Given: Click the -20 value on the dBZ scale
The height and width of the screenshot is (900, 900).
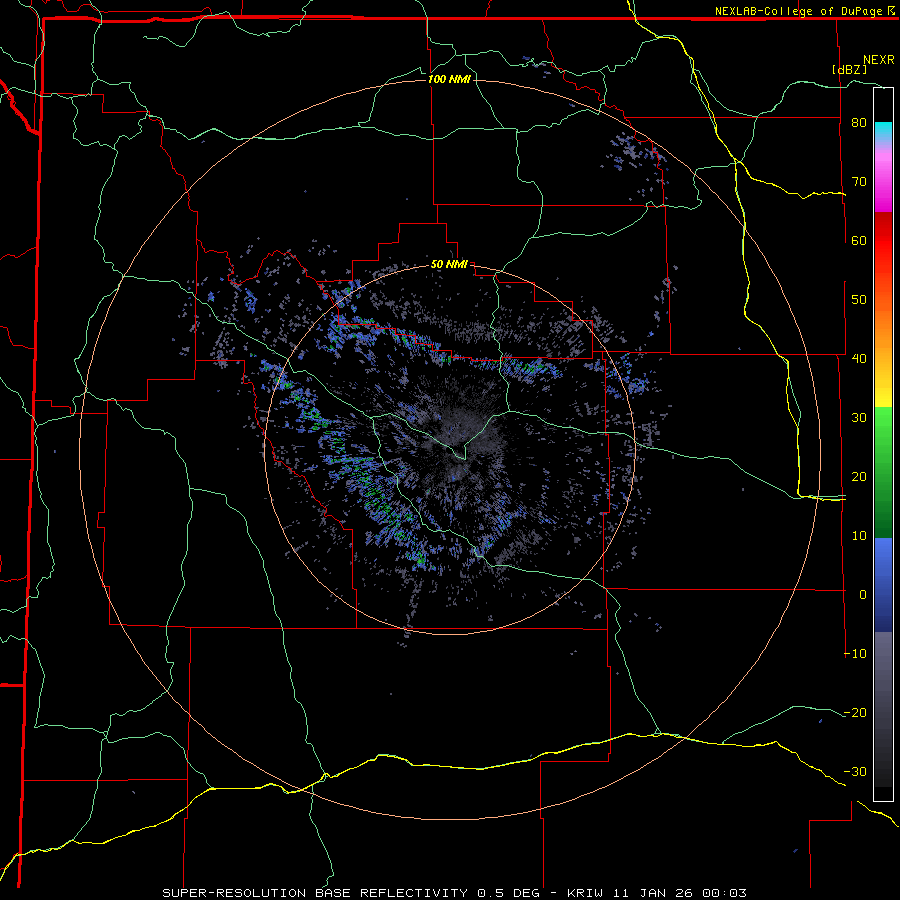Looking at the screenshot, I should coord(855,712).
